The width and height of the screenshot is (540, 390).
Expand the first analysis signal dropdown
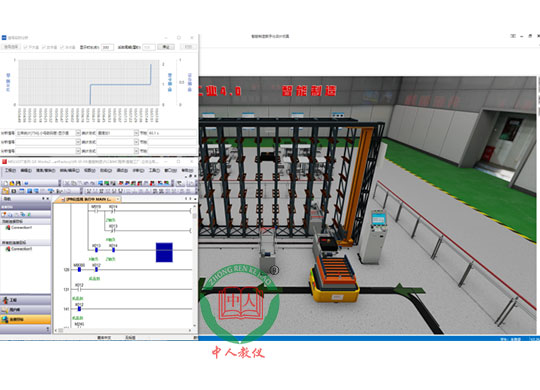click(78, 133)
